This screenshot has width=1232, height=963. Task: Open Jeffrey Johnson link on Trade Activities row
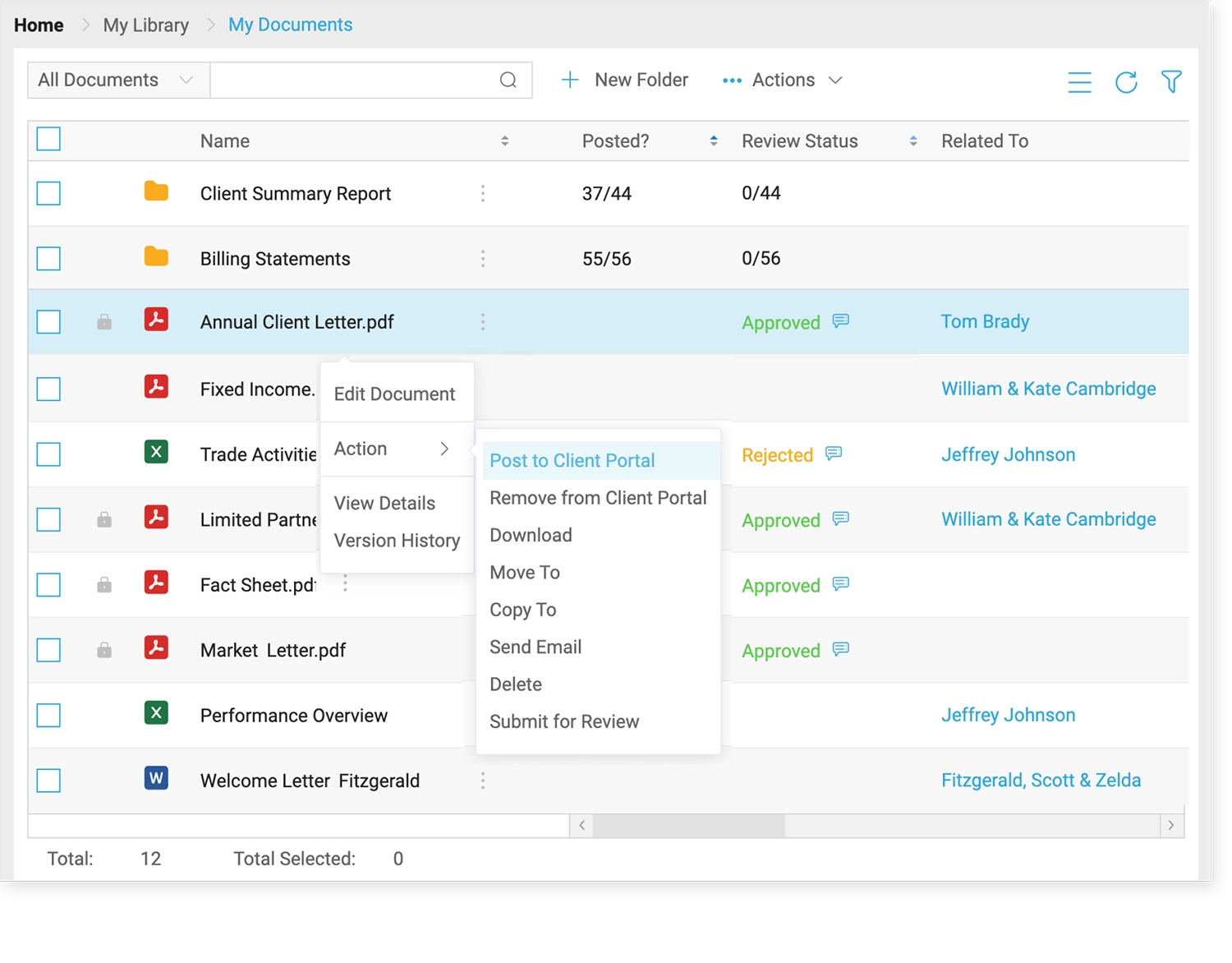[1008, 454]
